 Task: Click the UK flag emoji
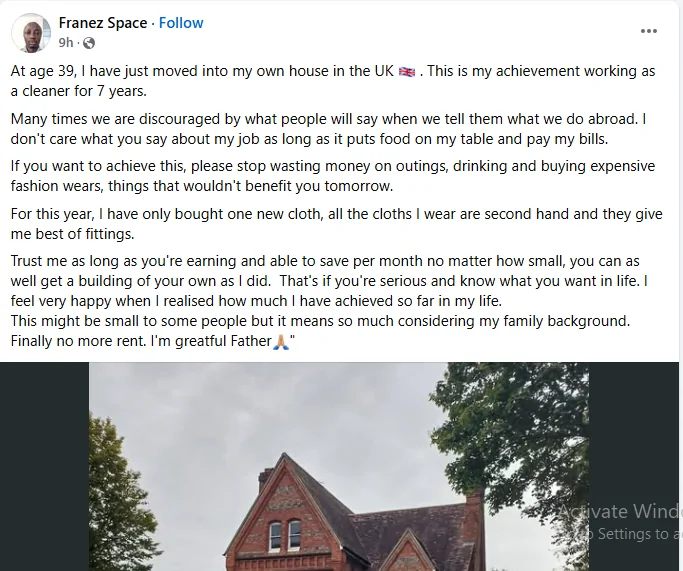point(407,72)
